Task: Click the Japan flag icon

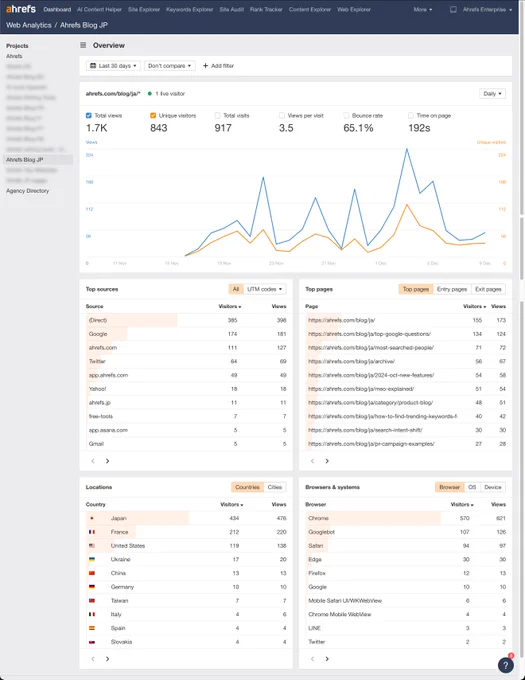Action: 92,518
